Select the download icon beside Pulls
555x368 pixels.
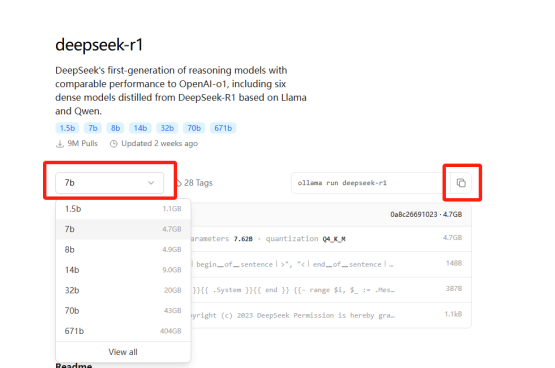coord(60,144)
